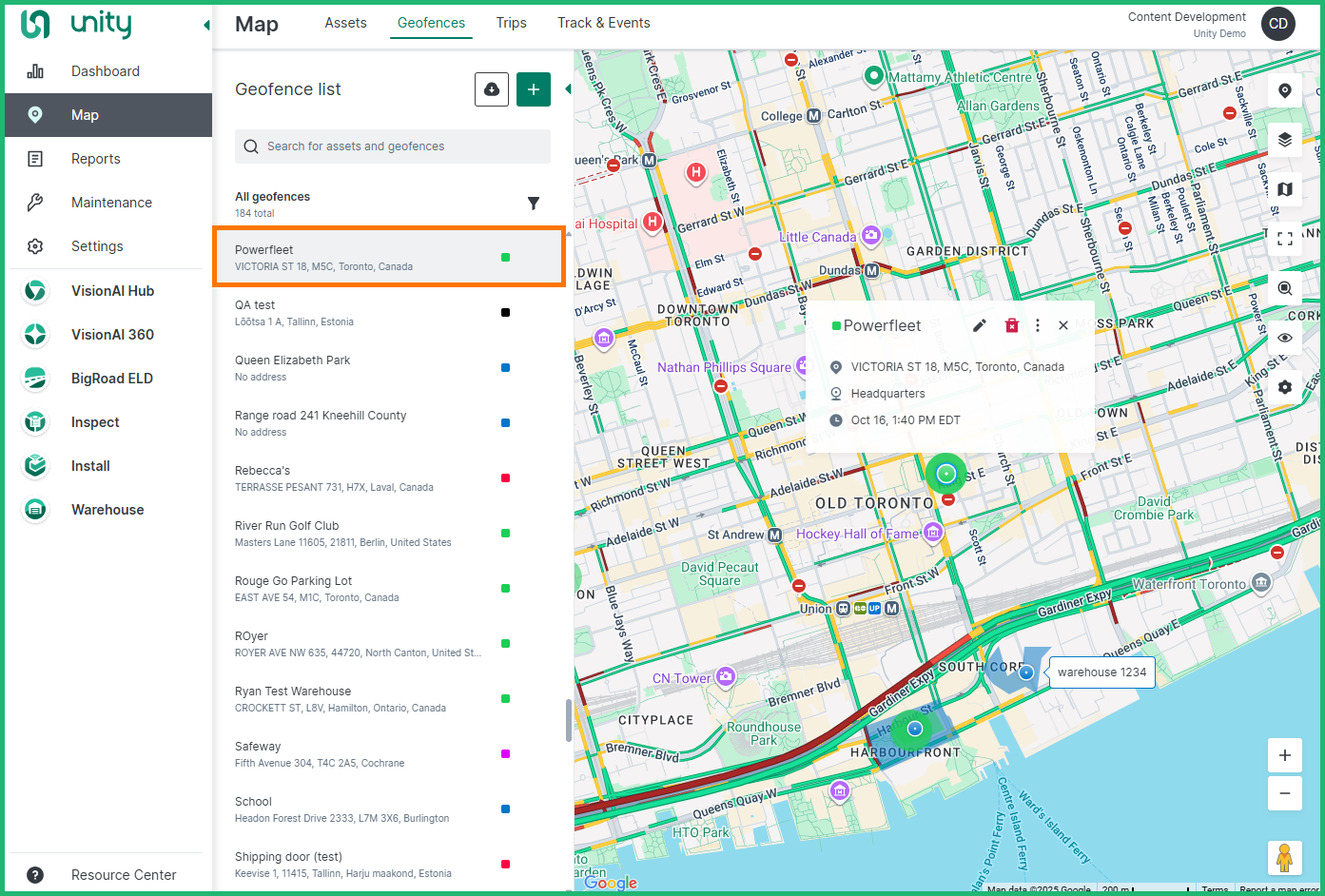Click the green swatch beside River Run Golf Club
Viewport: 1325px width, 896px height.
click(505, 534)
